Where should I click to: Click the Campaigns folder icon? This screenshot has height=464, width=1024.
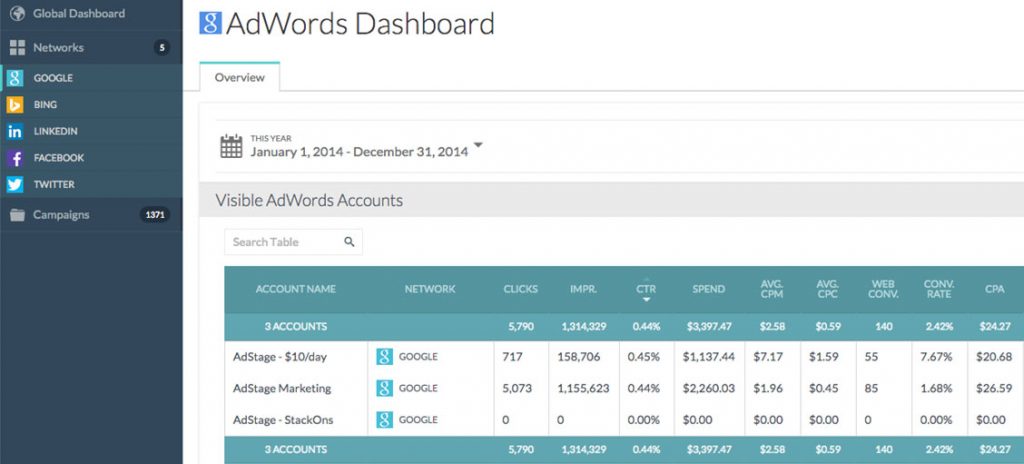(x=17, y=215)
